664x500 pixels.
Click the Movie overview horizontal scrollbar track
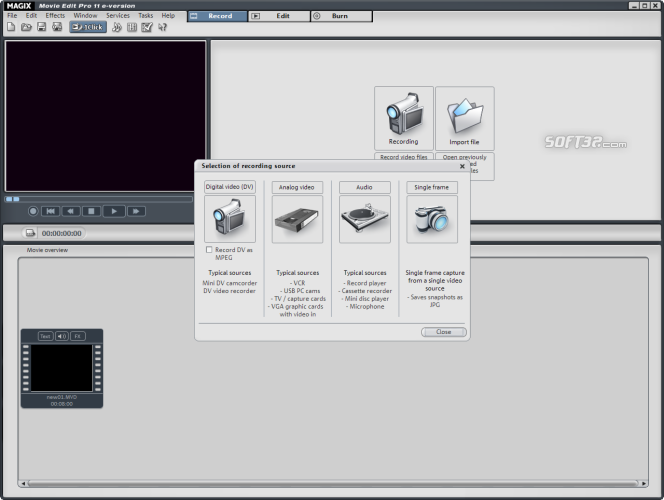tap(333, 483)
